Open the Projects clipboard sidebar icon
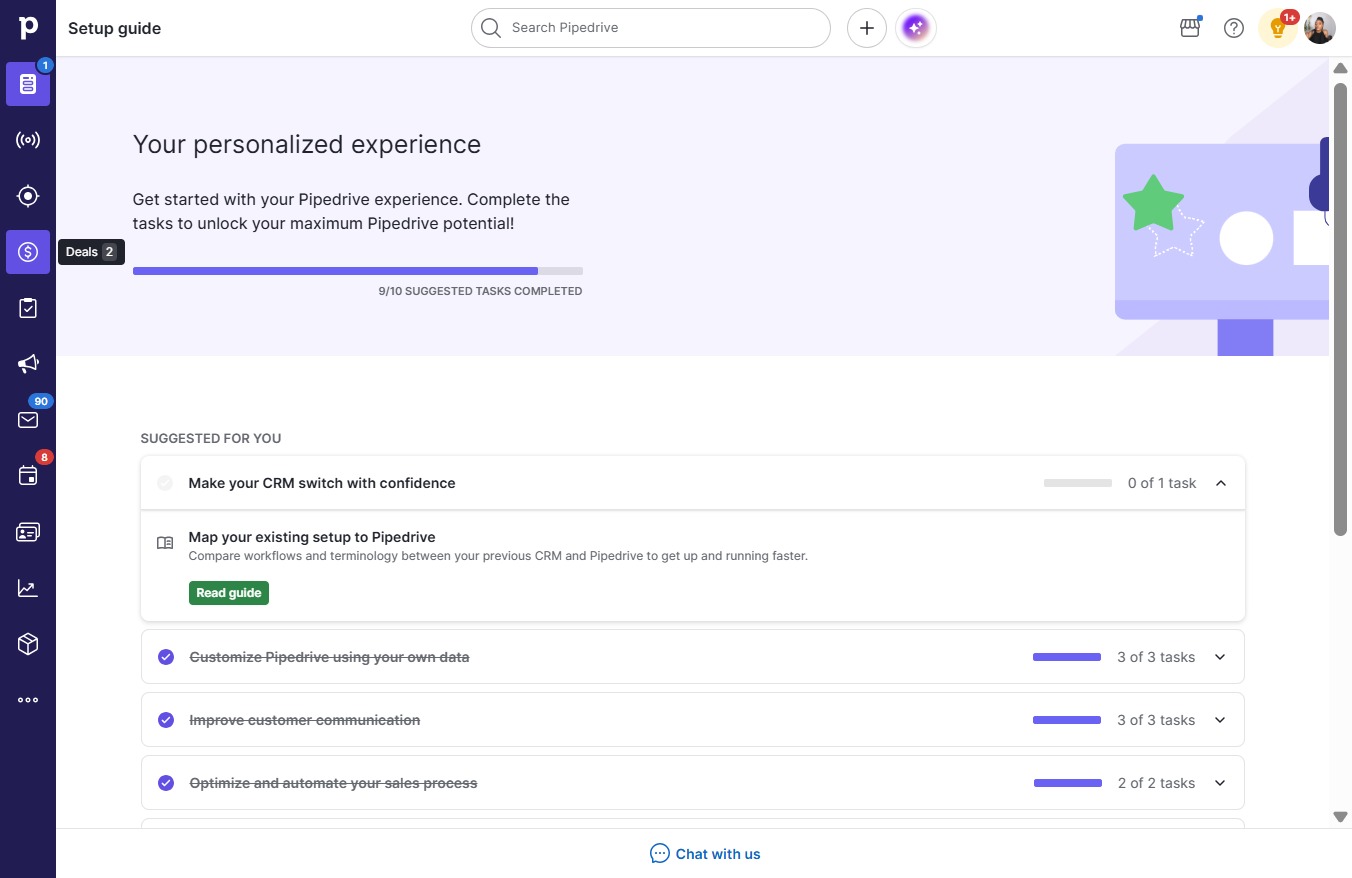This screenshot has width=1352, height=878. tap(28, 308)
